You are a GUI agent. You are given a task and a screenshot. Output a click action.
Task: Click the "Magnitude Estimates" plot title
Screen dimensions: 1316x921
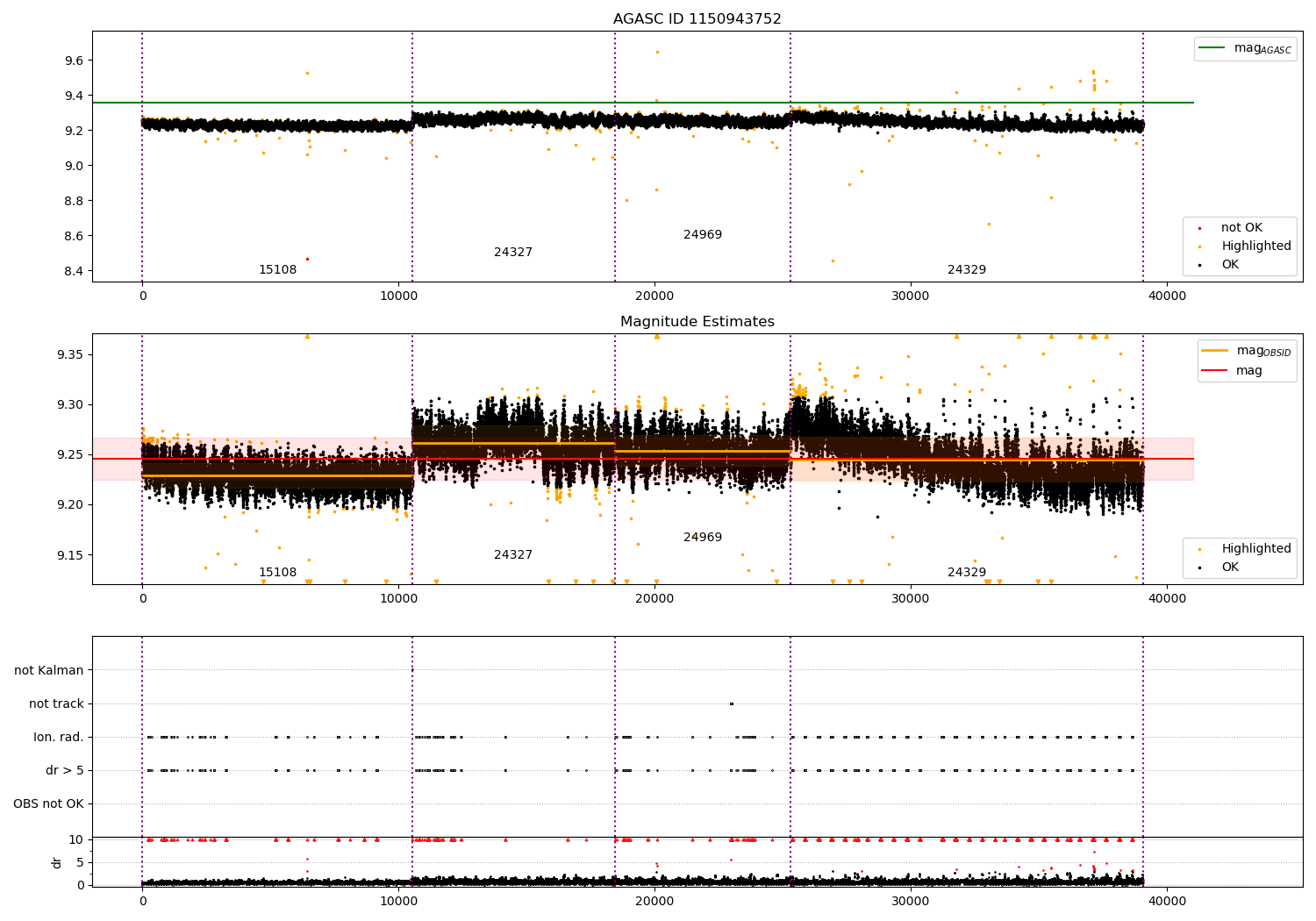tap(697, 322)
